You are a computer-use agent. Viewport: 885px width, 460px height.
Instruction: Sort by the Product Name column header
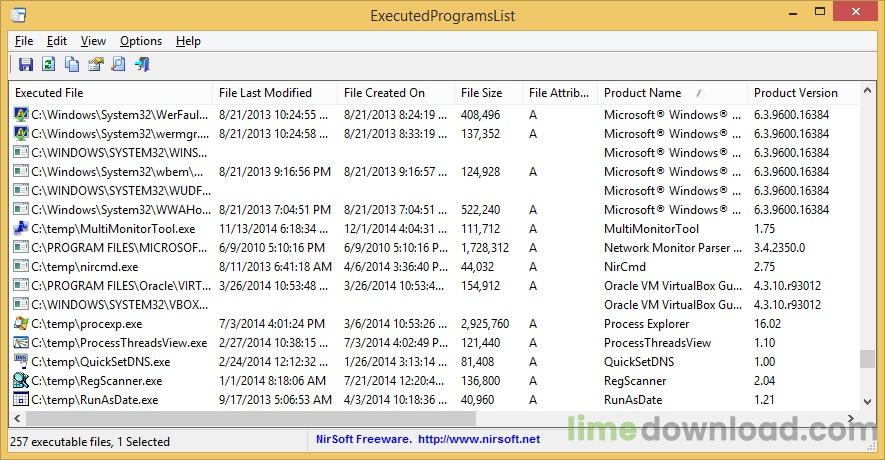coord(672,93)
